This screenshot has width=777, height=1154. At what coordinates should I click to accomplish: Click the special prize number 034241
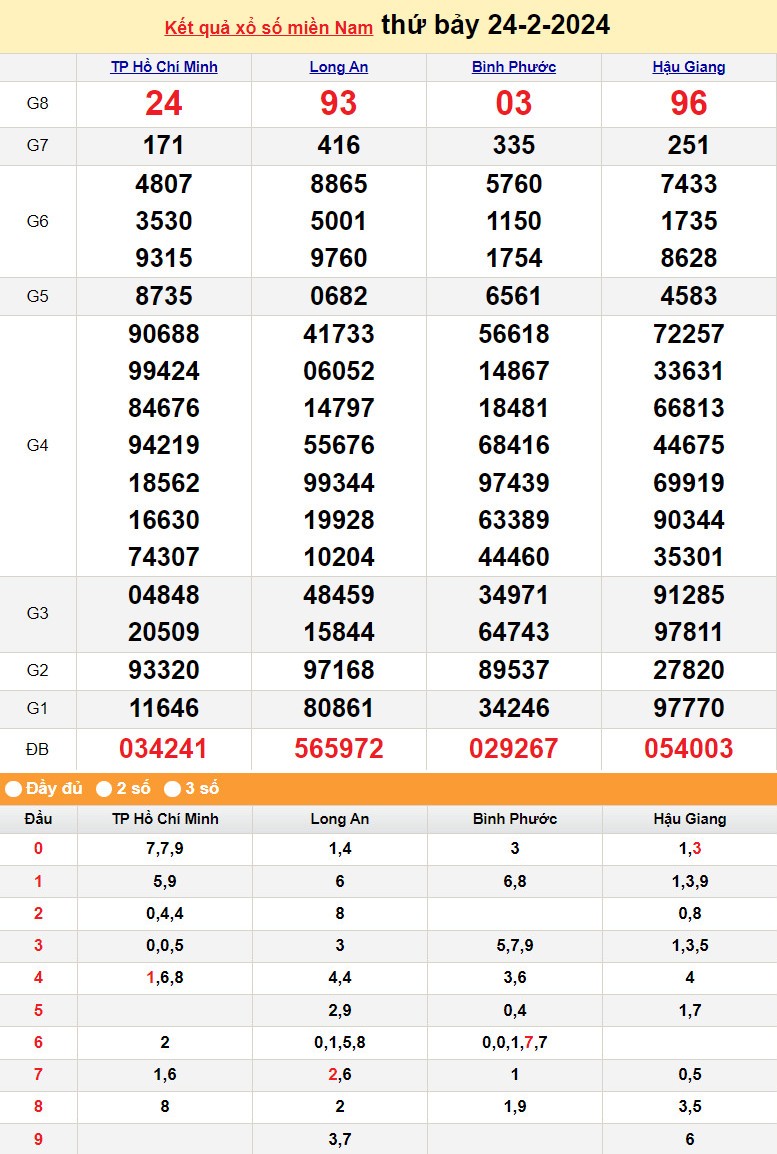tap(164, 748)
